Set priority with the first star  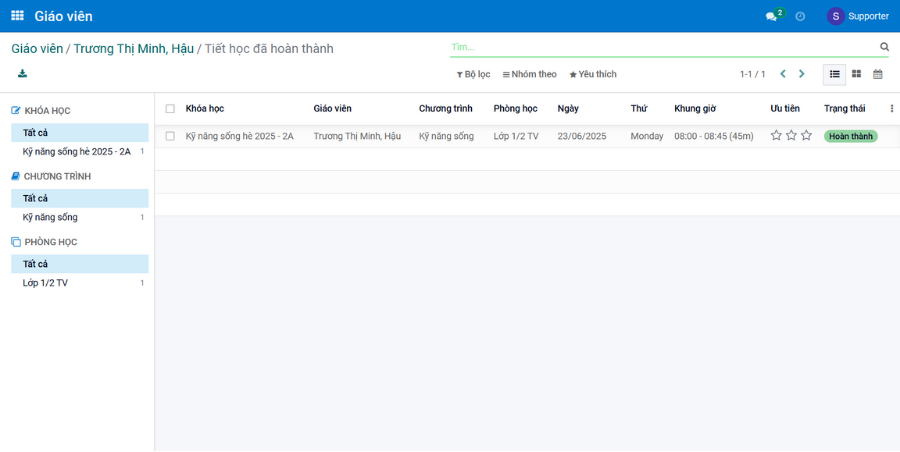pyautogui.click(x=776, y=136)
